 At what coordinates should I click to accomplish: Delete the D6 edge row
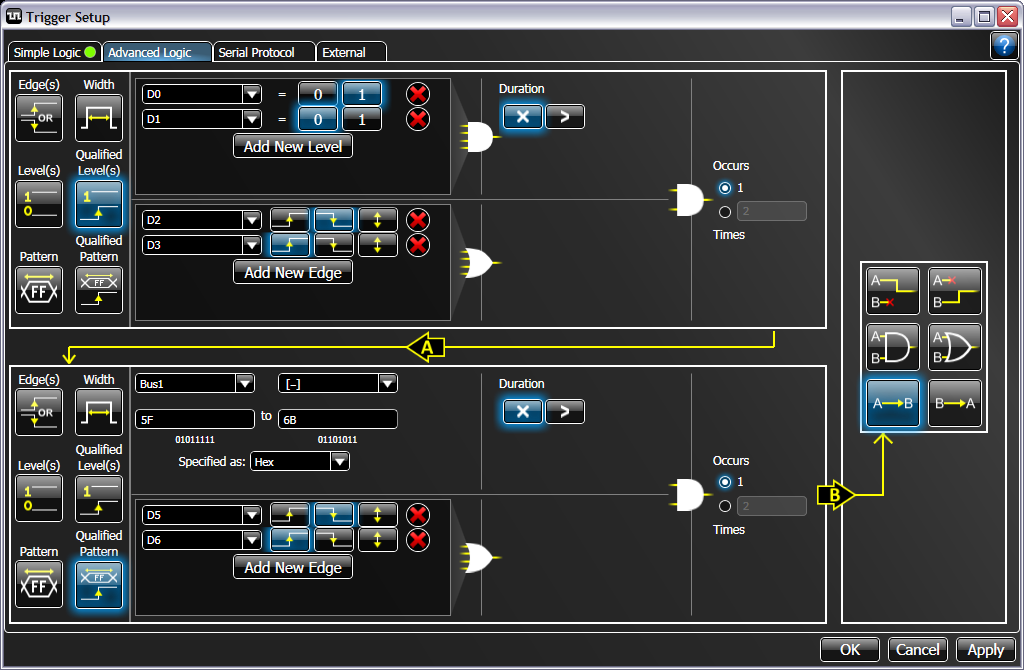pos(418,540)
